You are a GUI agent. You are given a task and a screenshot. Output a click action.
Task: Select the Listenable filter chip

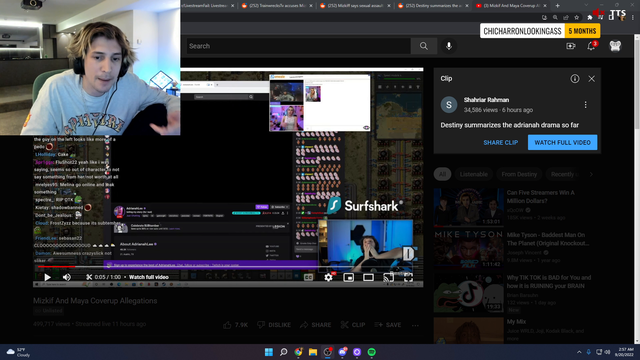pos(473,174)
